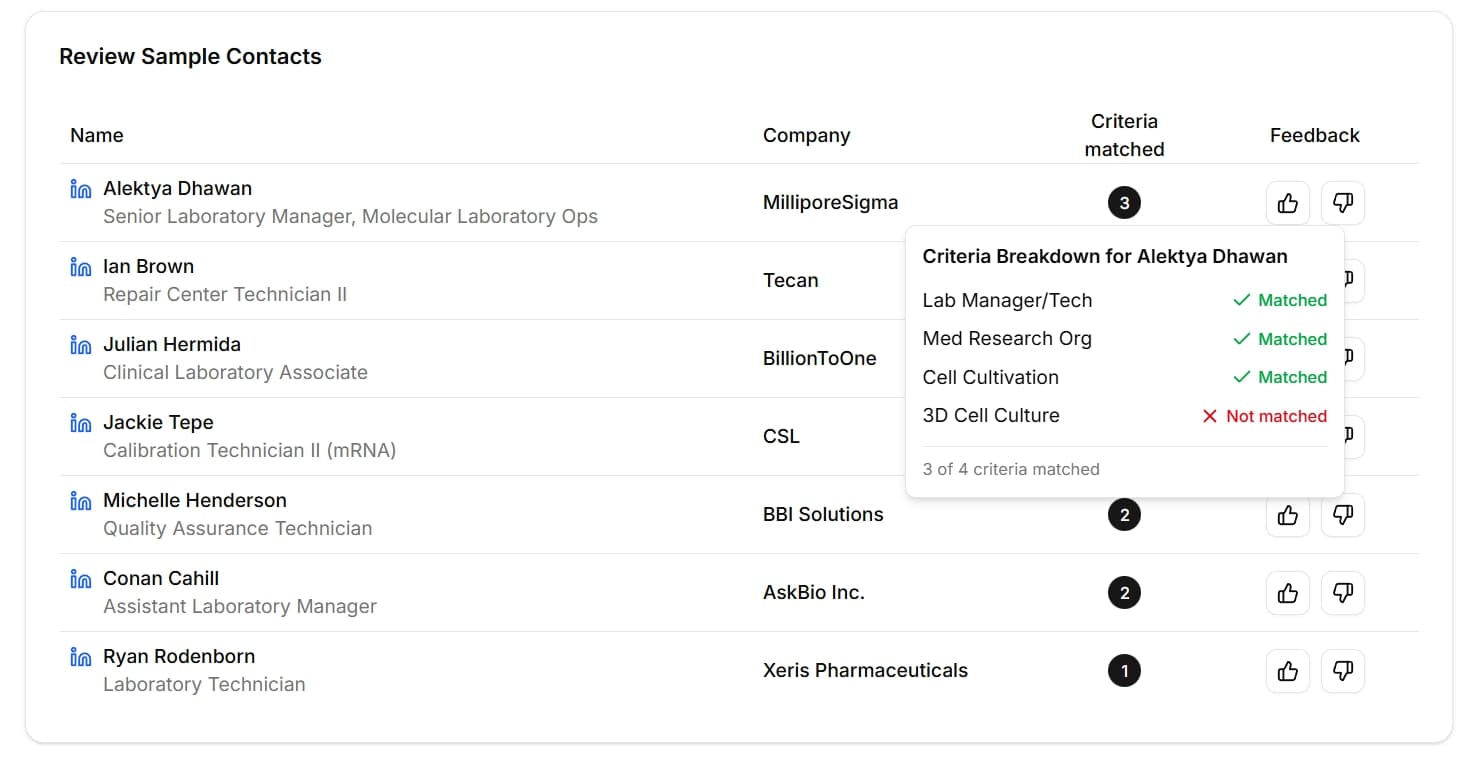Expand Jackie Tepe's criteria matched count
Image resolution: width=1473 pixels, height=761 pixels.
click(x=1124, y=436)
